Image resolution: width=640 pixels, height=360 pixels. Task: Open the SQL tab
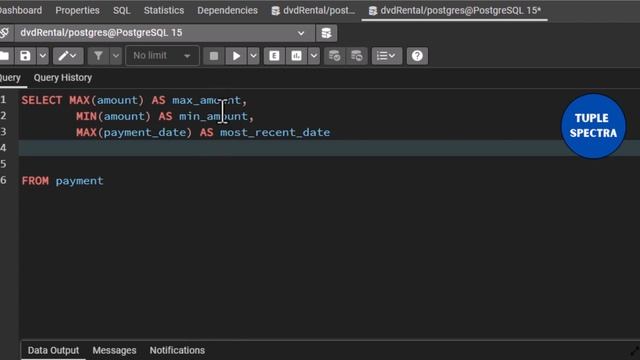[121, 10]
